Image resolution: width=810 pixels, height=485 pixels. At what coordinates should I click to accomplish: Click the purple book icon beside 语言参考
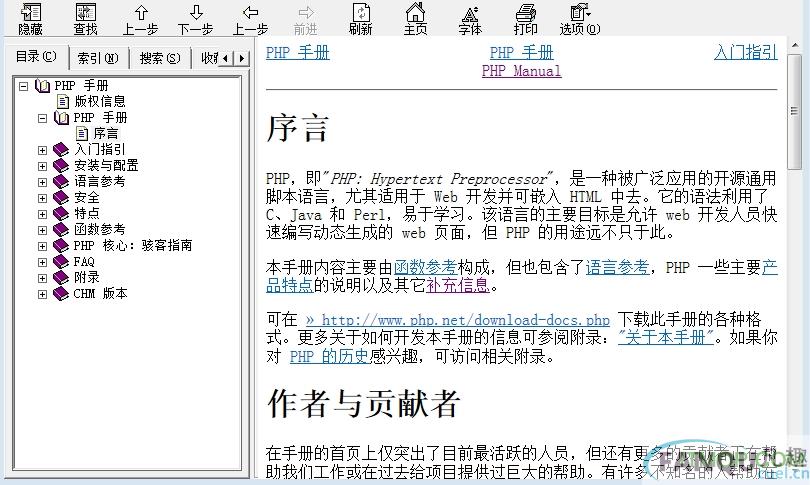61,182
